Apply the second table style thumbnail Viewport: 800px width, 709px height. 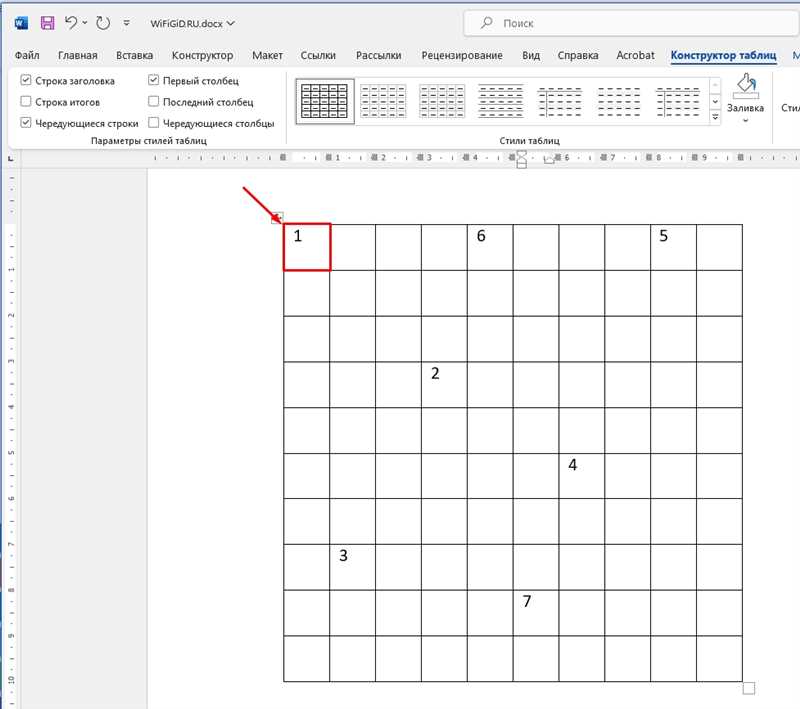tap(383, 101)
